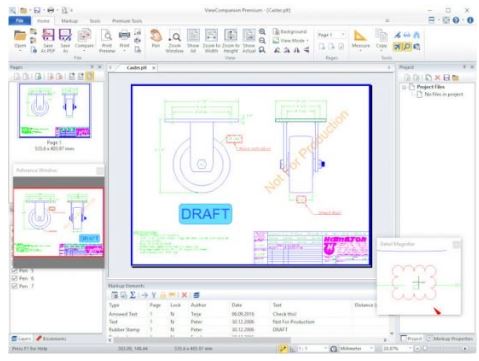Click the Open folder icon in ribbon
Screen dimensions: 479x361
pyautogui.click(x=20, y=35)
